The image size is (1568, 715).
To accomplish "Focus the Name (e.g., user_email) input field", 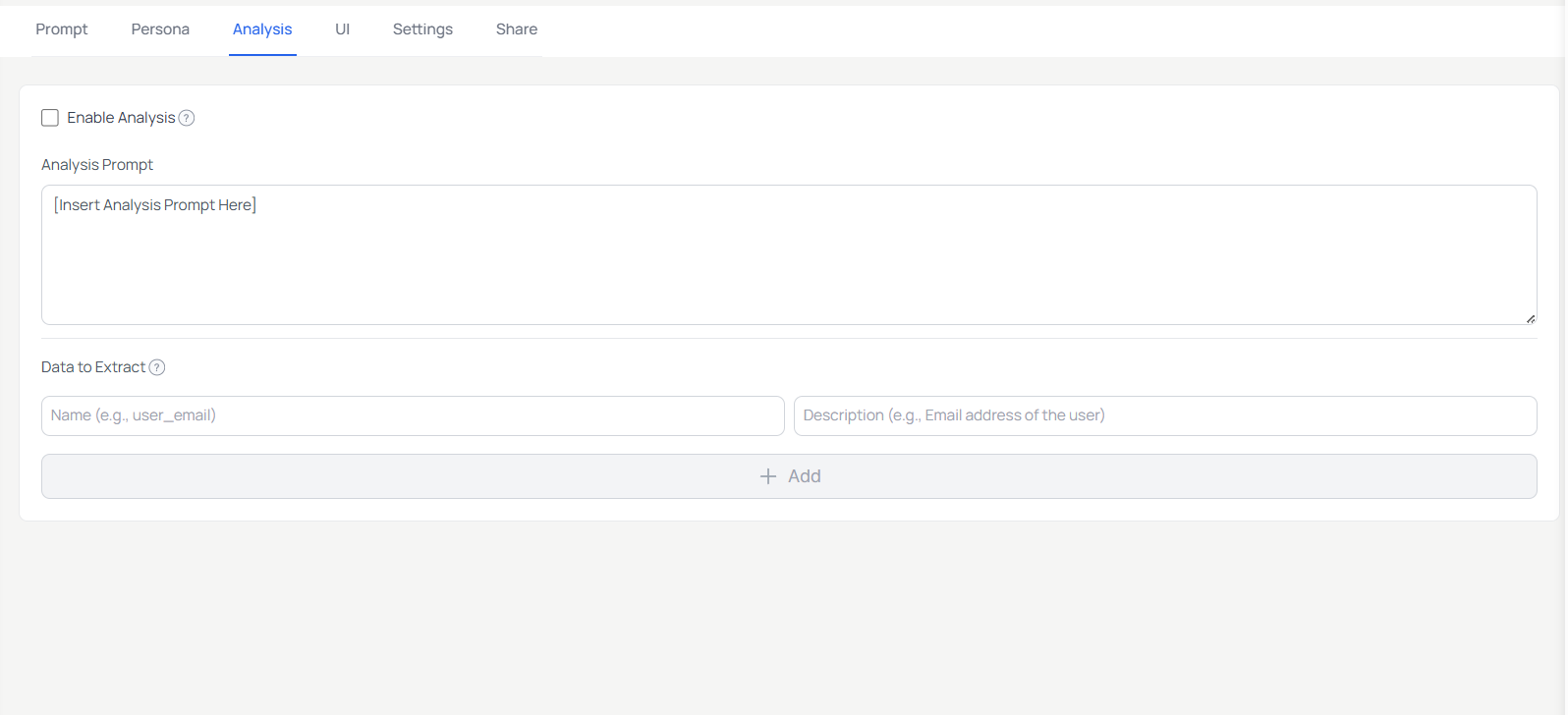I will 413,415.
